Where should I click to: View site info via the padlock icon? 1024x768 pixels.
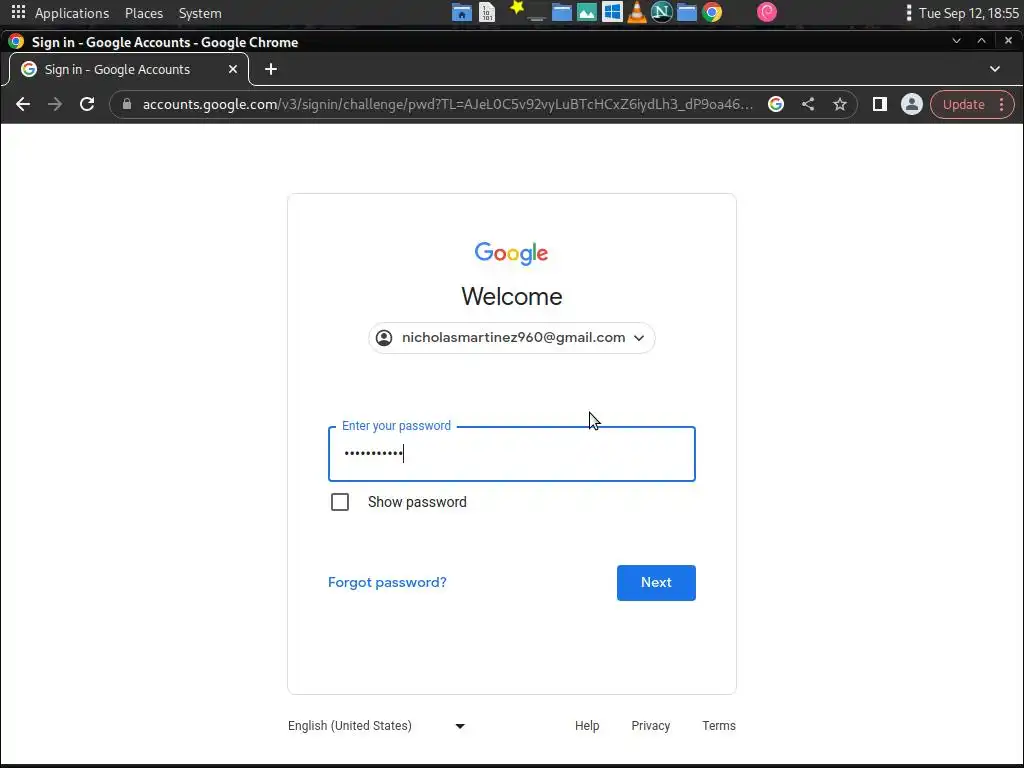pyautogui.click(x=127, y=104)
